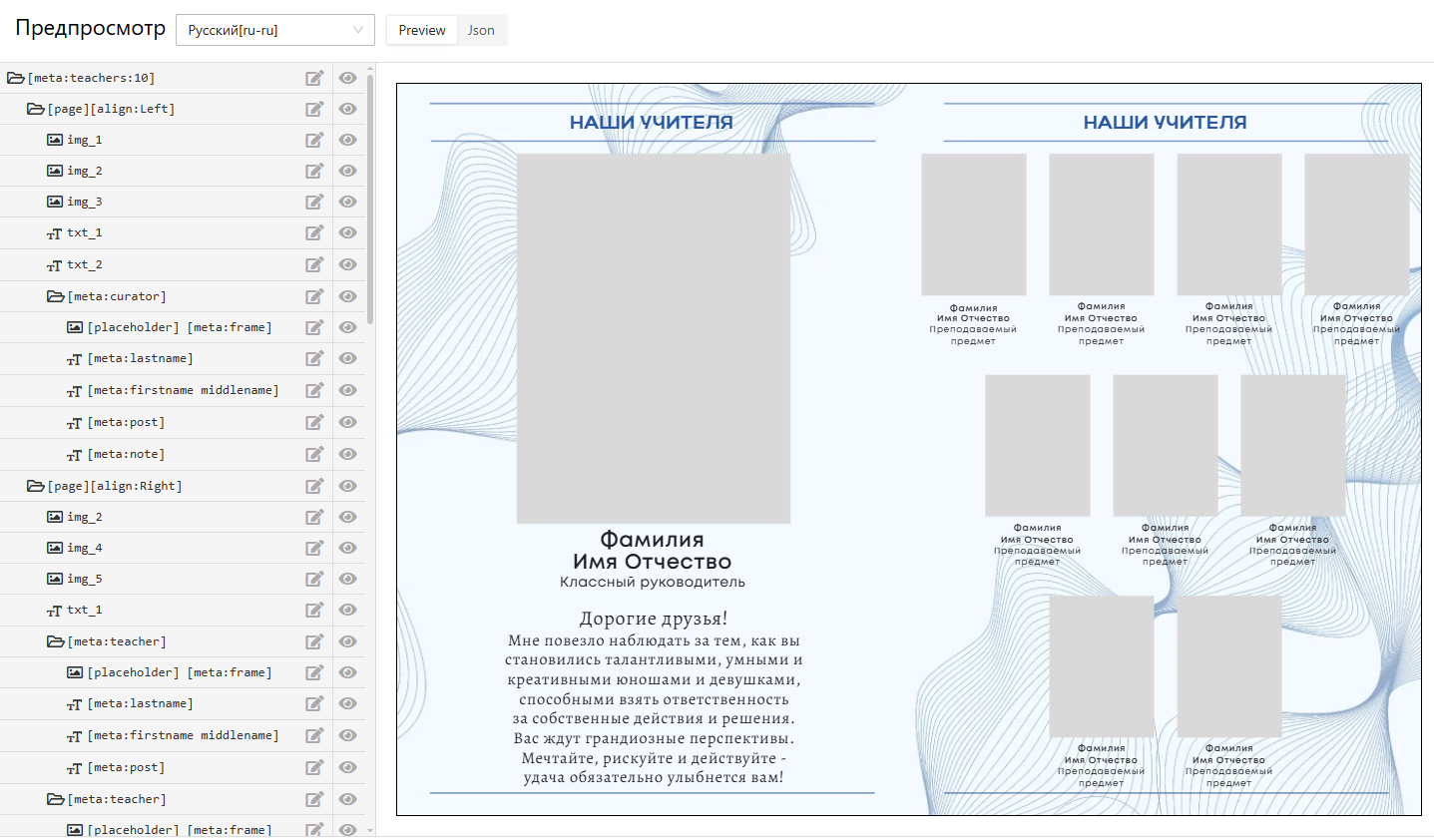Click the large curator photo placeholder
Viewport: 1434px width, 840px height.
(x=653, y=338)
